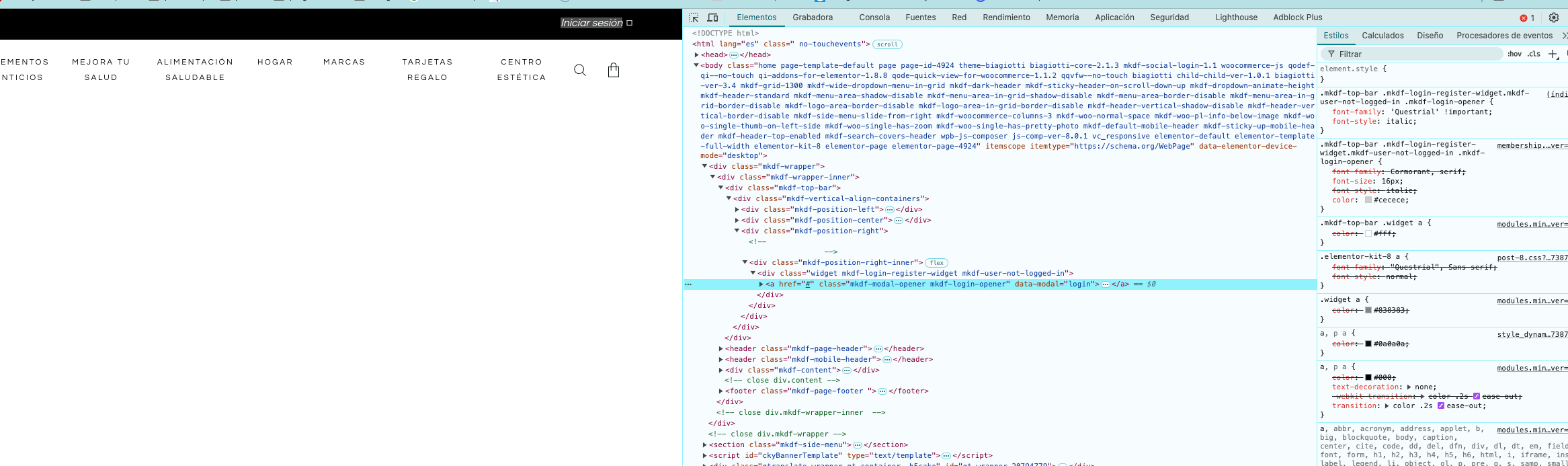This screenshot has width=1568, height=466.
Task: Open the post-8.css source link
Action: [1532, 258]
